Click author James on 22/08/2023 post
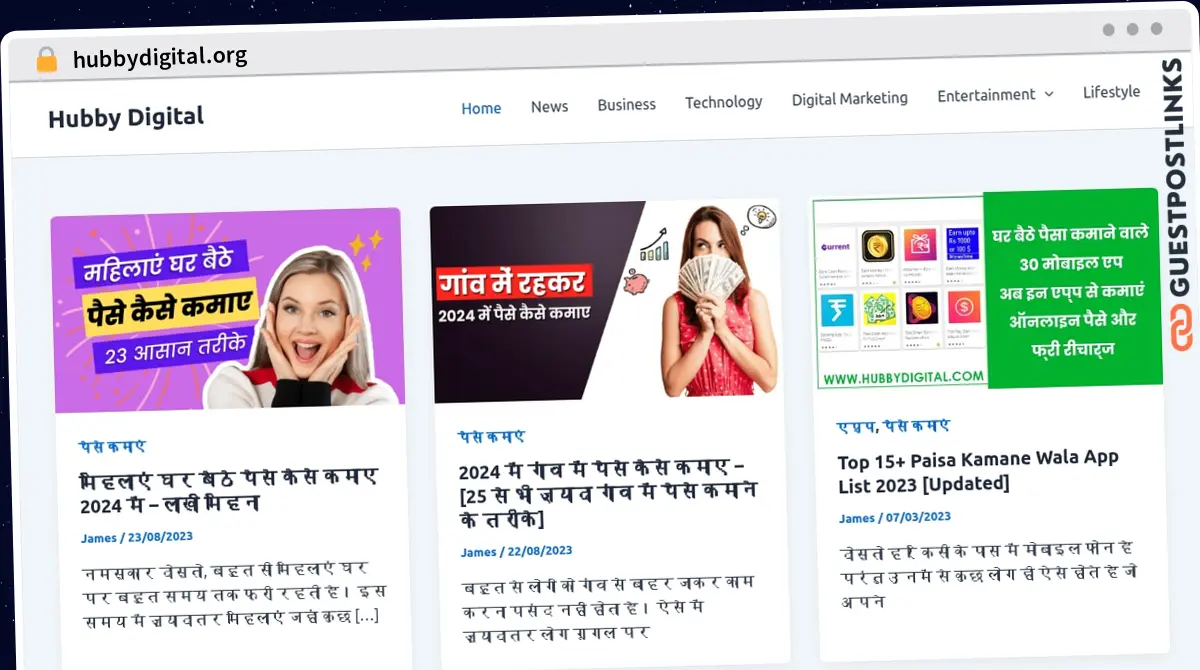Screen dimensions: 1200x670 [478, 552]
